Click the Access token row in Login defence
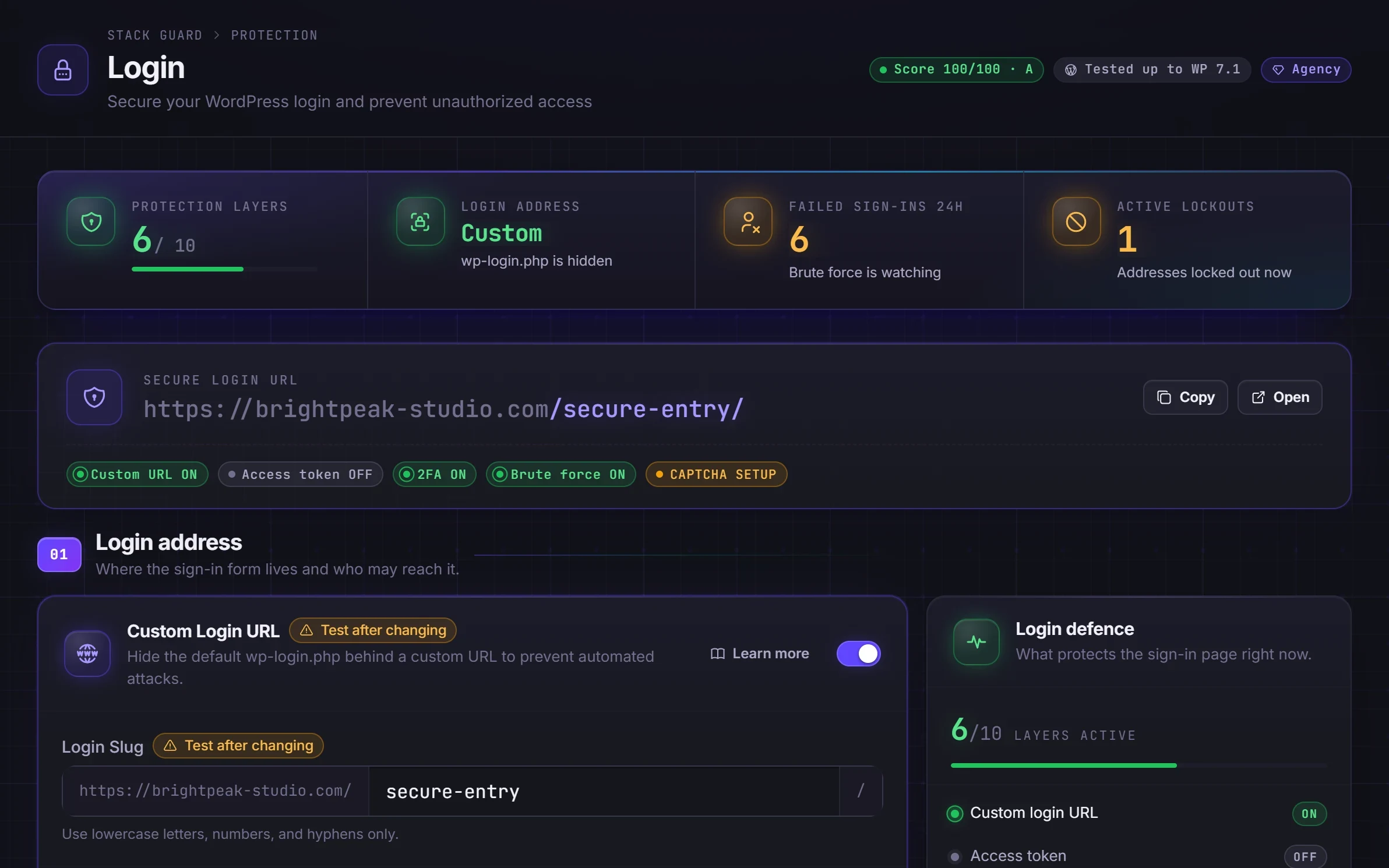The image size is (1389, 868). click(x=1137, y=856)
